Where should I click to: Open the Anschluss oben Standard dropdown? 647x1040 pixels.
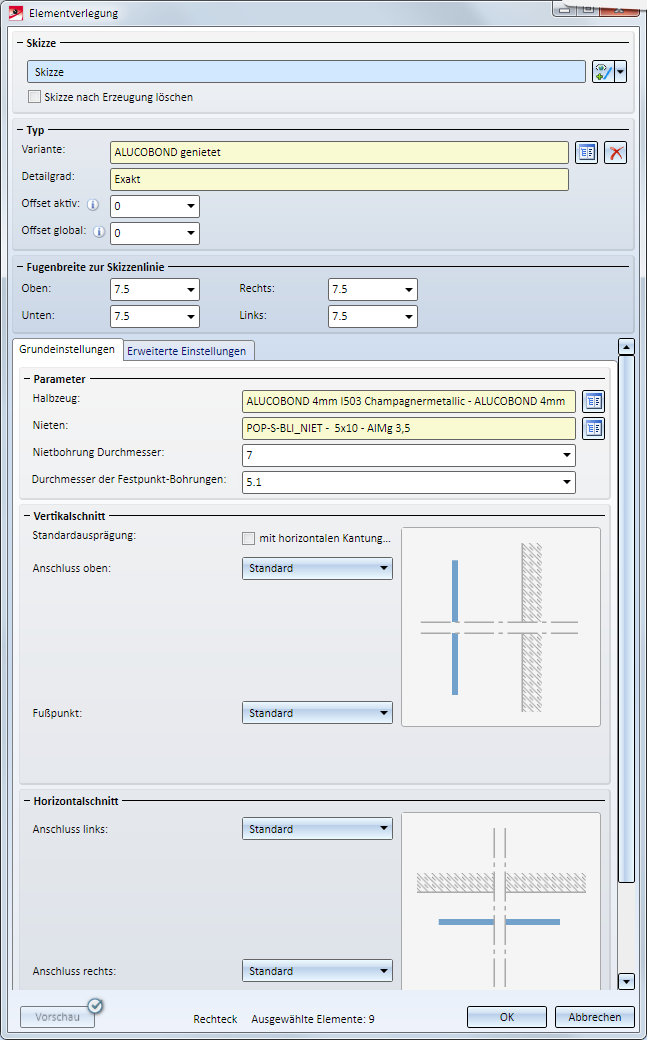coord(317,568)
